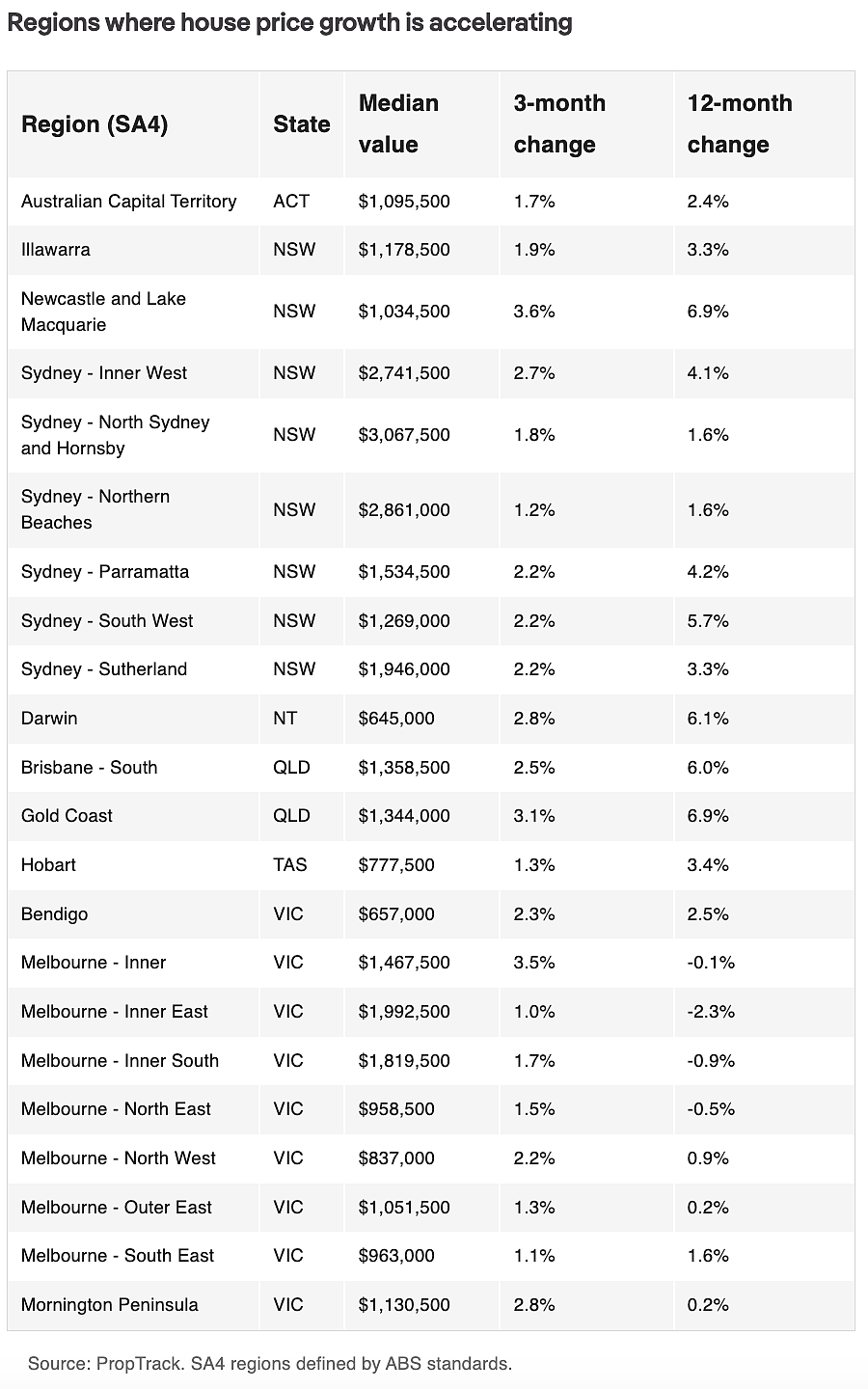Select the Gold Coast 6.9% annual change

(708, 816)
